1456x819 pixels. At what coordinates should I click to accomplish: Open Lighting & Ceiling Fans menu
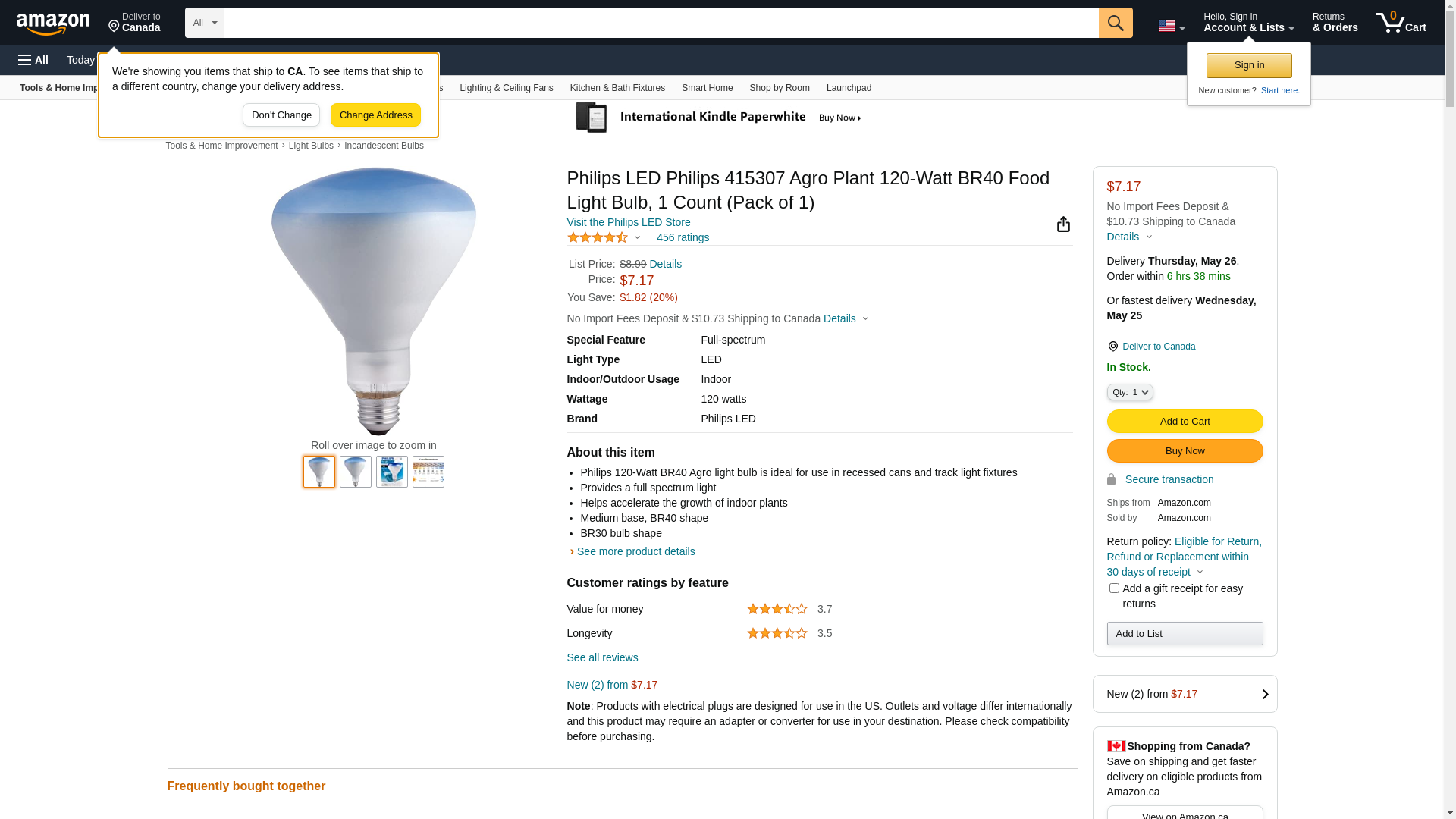(506, 88)
